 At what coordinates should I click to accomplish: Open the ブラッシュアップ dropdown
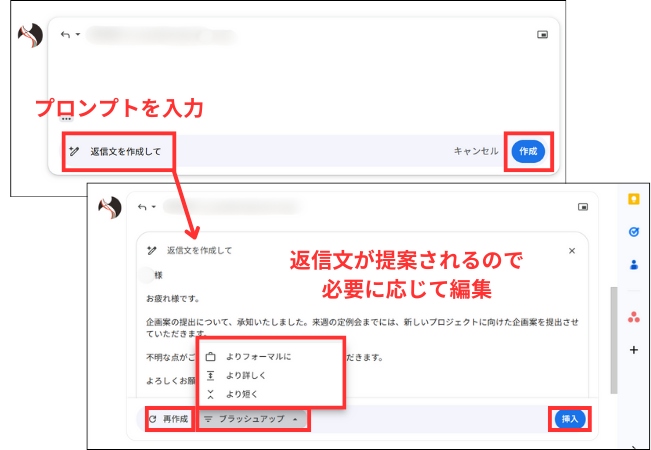click(x=253, y=419)
